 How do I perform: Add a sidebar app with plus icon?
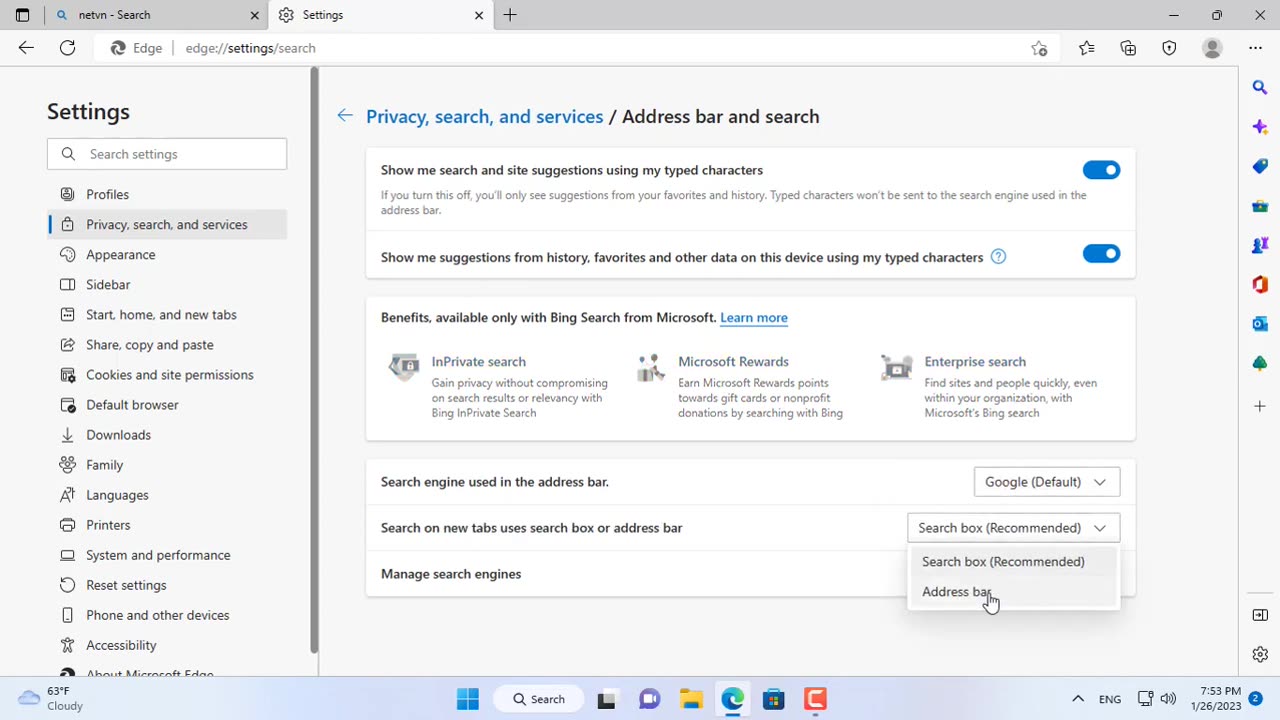(1260, 406)
